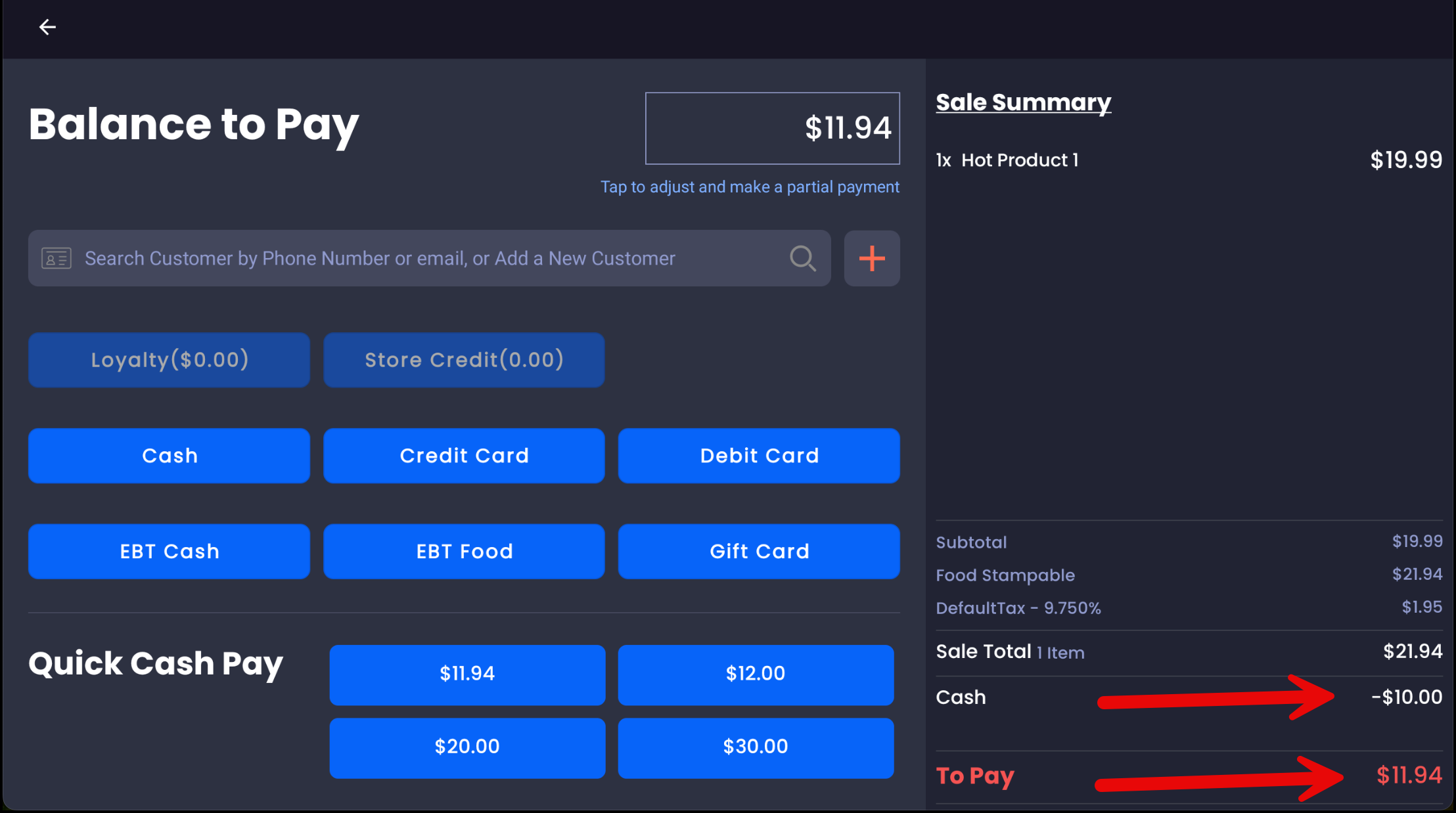
Task: Click the customer search field
Action: [421, 258]
